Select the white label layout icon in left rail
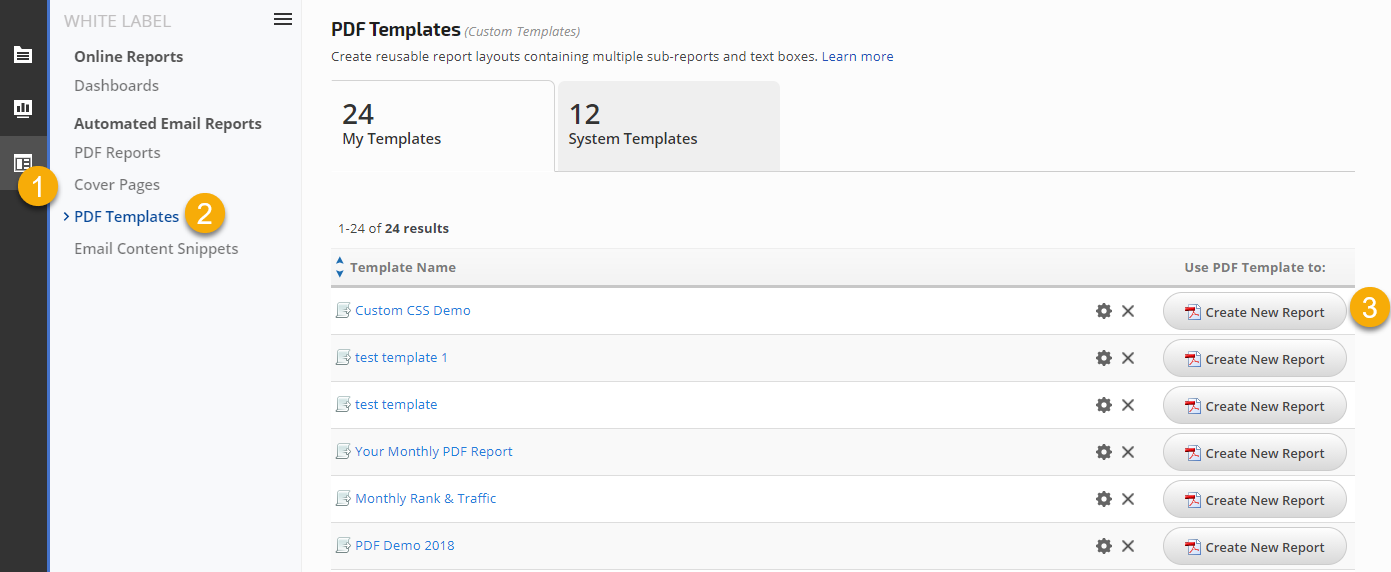The width and height of the screenshot is (1391, 572). click(22, 163)
